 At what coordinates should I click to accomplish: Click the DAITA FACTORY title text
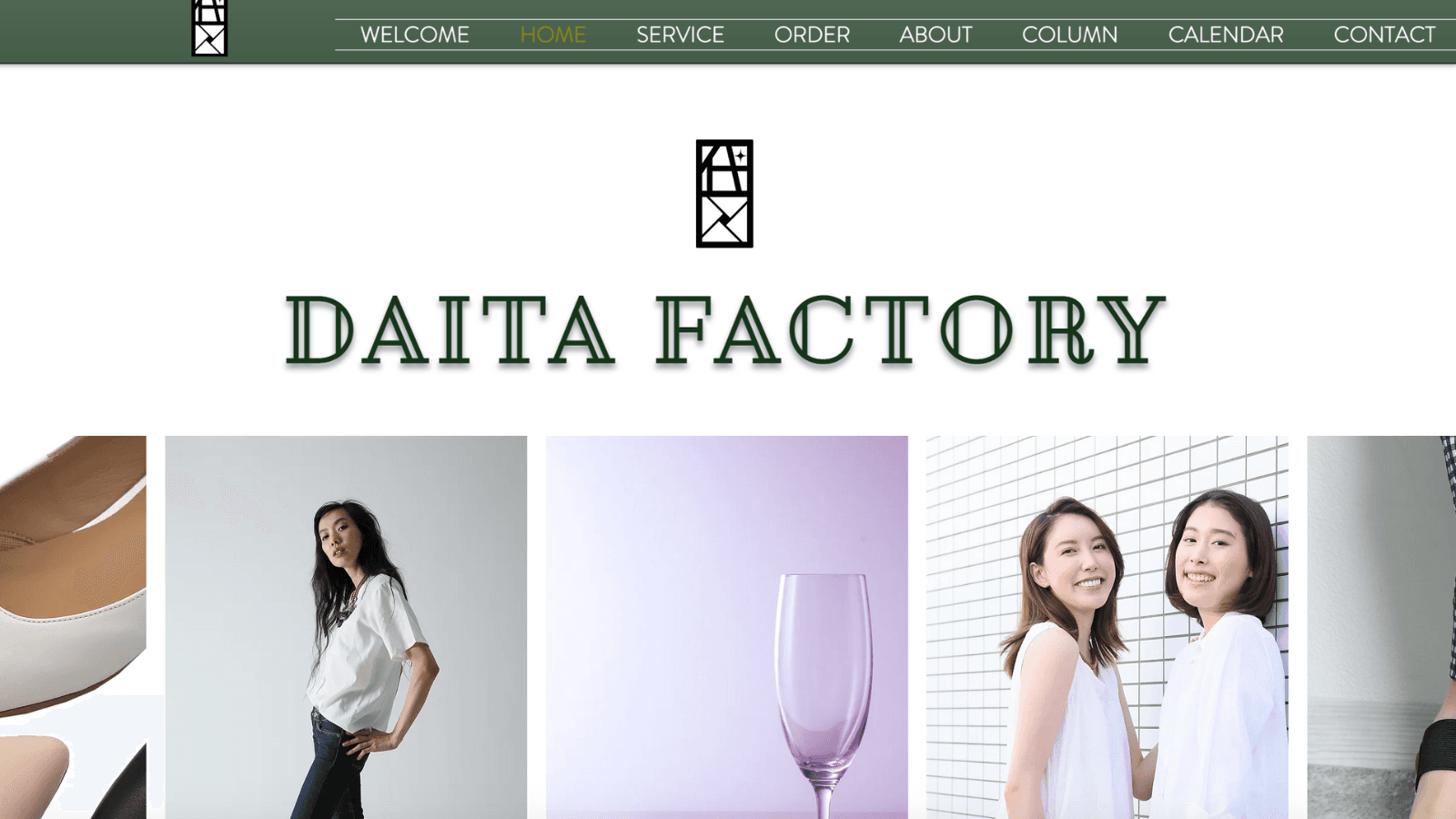[725, 330]
